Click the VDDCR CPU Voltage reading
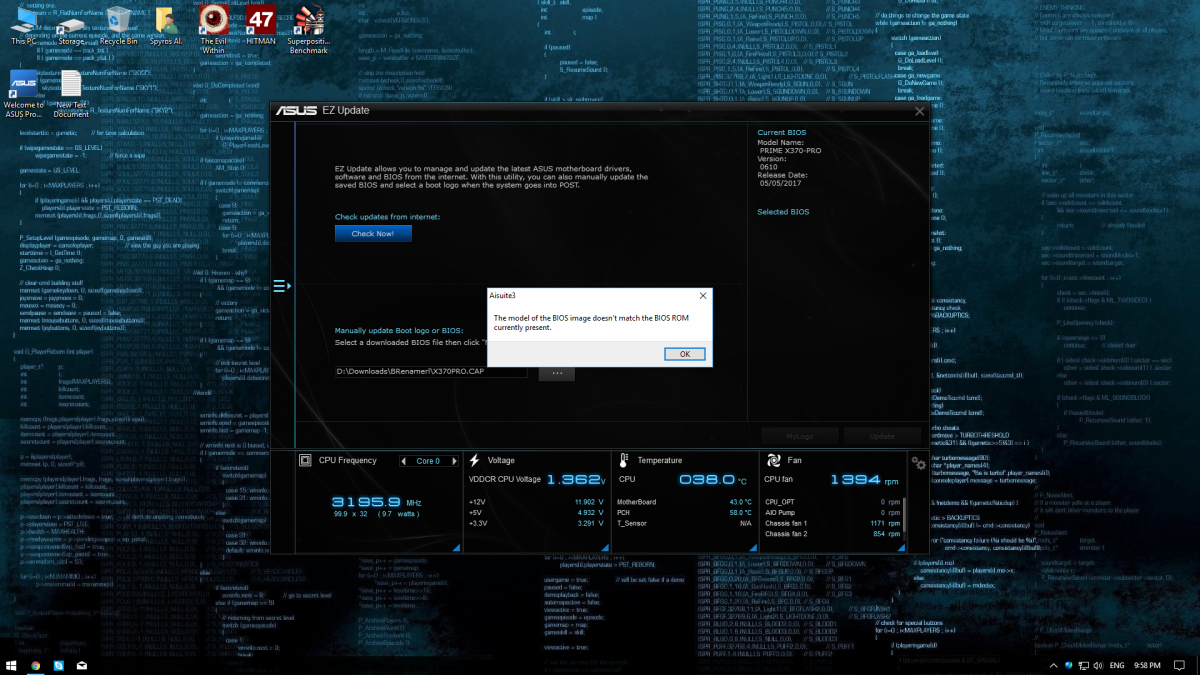Image resolution: width=1200 pixels, height=675 pixels. click(x=536, y=481)
